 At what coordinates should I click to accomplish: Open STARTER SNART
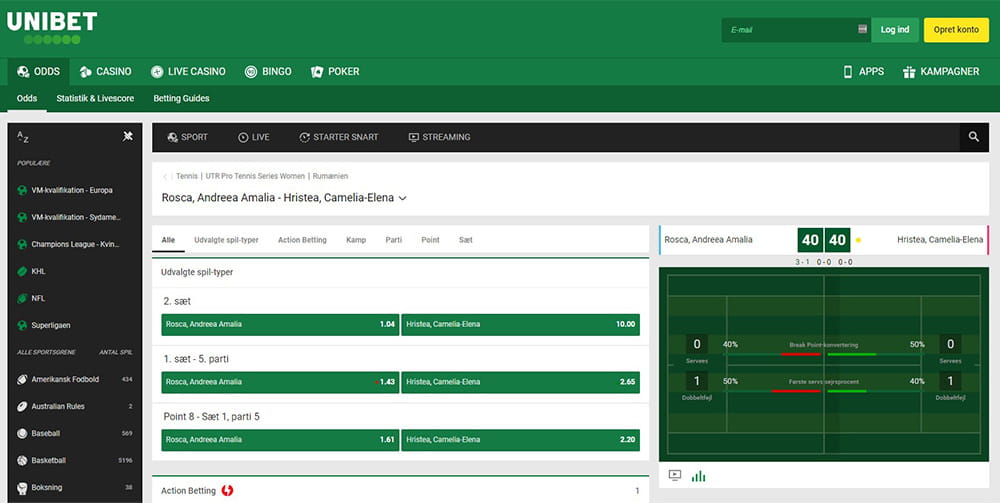click(339, 137)
